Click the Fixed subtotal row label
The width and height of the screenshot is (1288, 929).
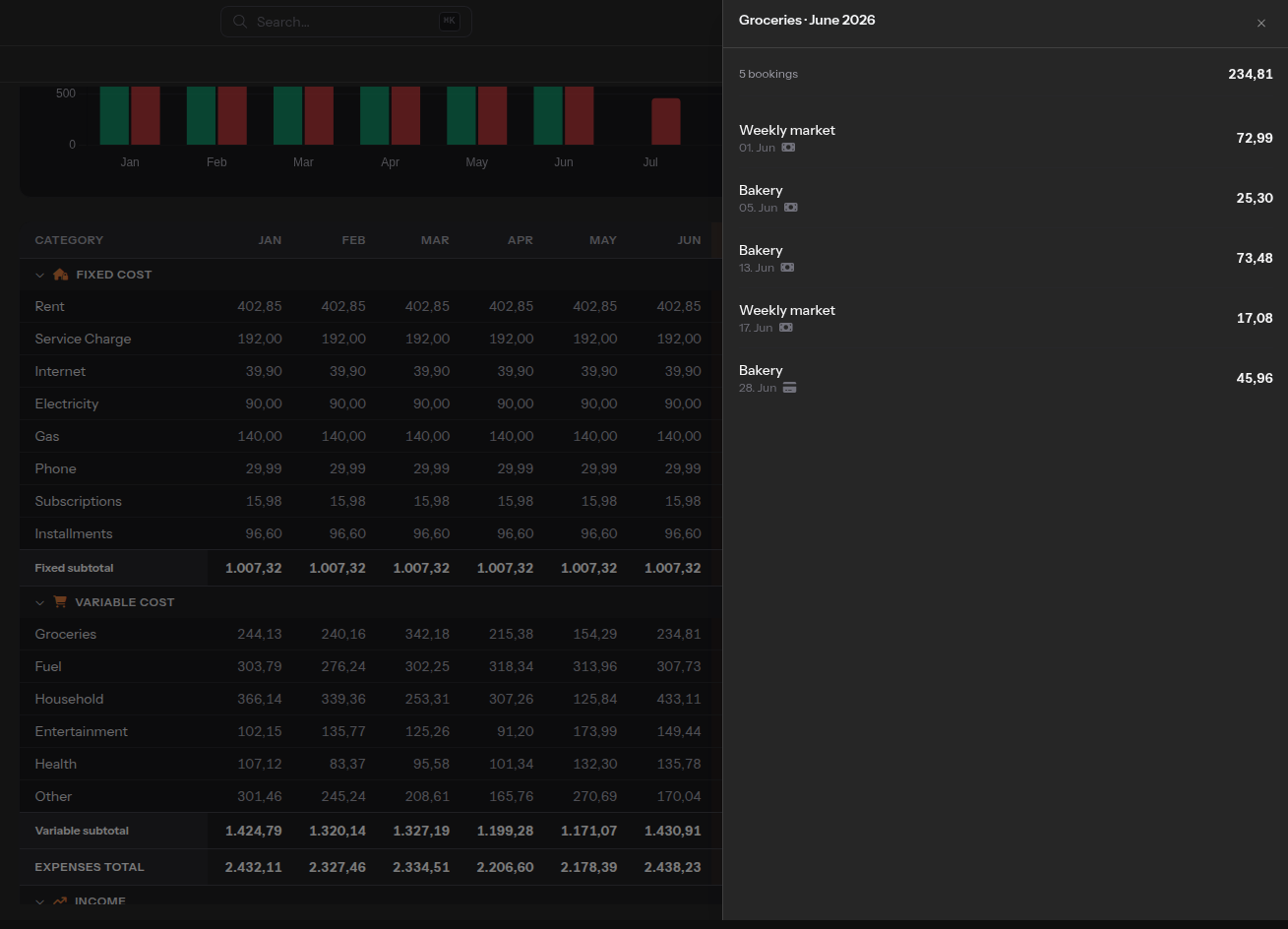[x=74, y=568]
